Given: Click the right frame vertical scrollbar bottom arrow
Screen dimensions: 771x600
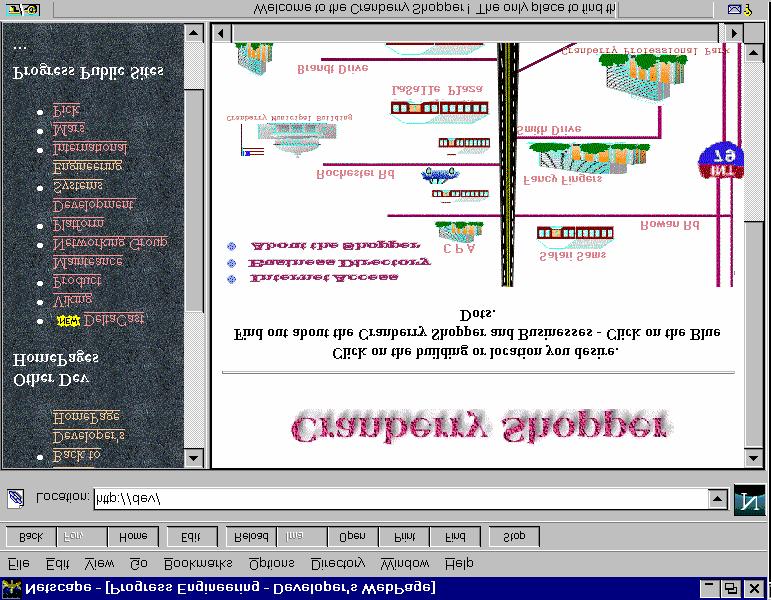Looking at the screenshot, I should [754, 458].
